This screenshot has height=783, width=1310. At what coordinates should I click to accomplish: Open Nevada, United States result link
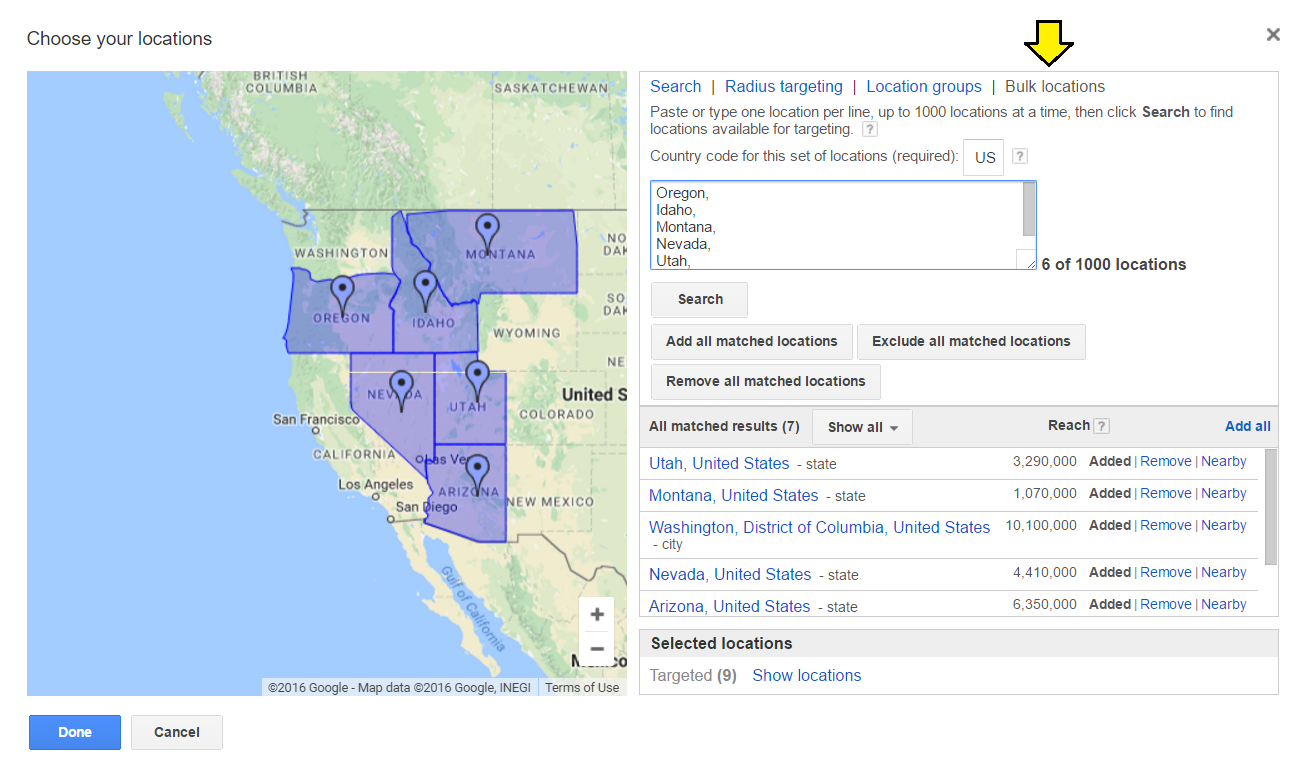tap(730, 574)
